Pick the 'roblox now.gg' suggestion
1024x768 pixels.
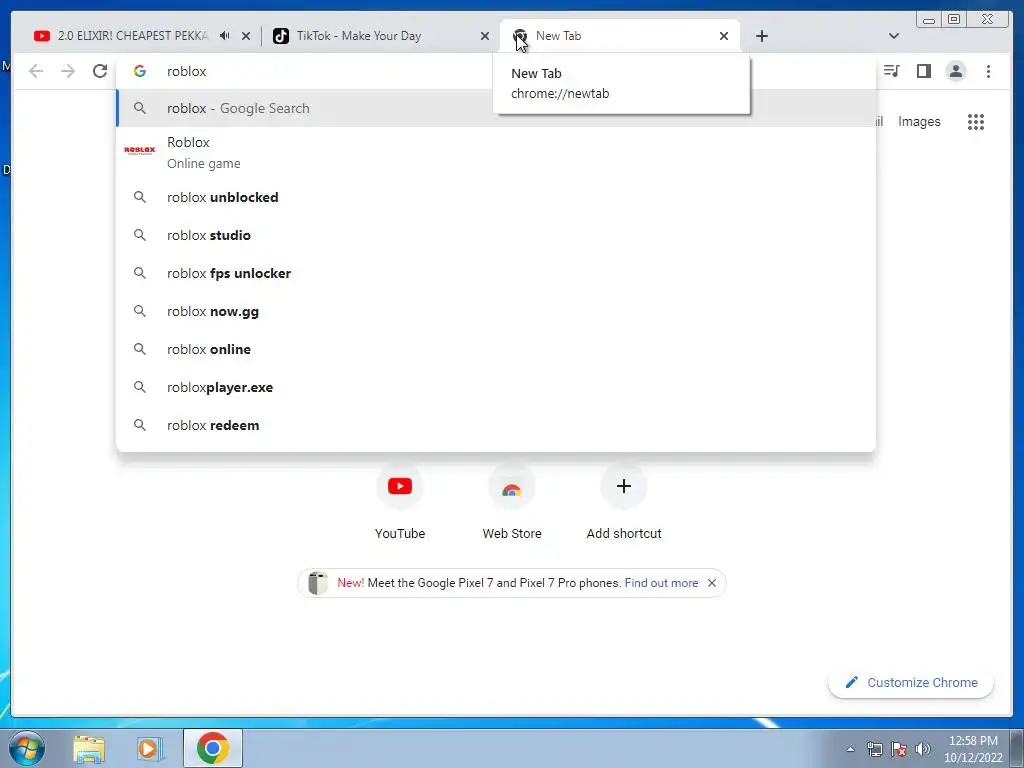[496, 312]
